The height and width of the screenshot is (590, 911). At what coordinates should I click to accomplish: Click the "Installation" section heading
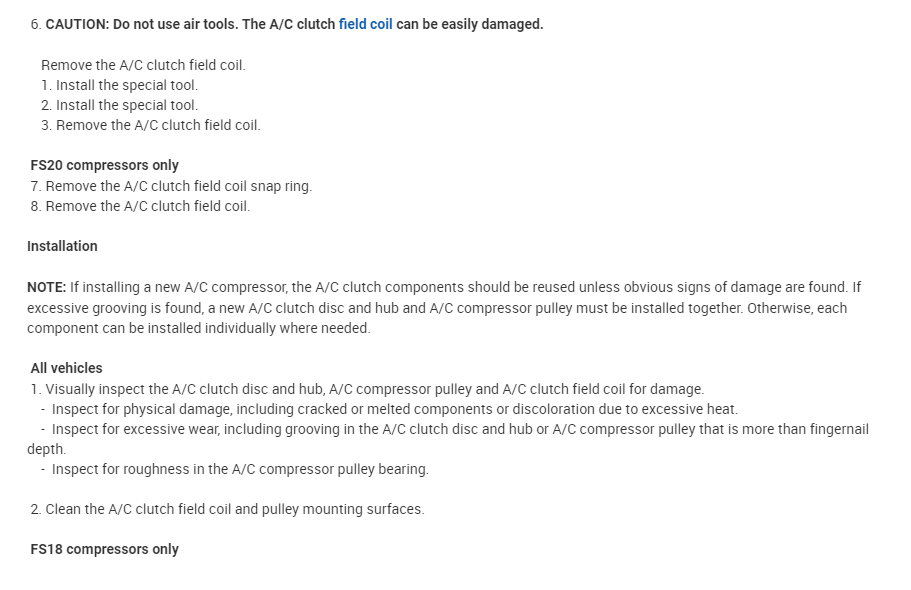tap(62, 246)
